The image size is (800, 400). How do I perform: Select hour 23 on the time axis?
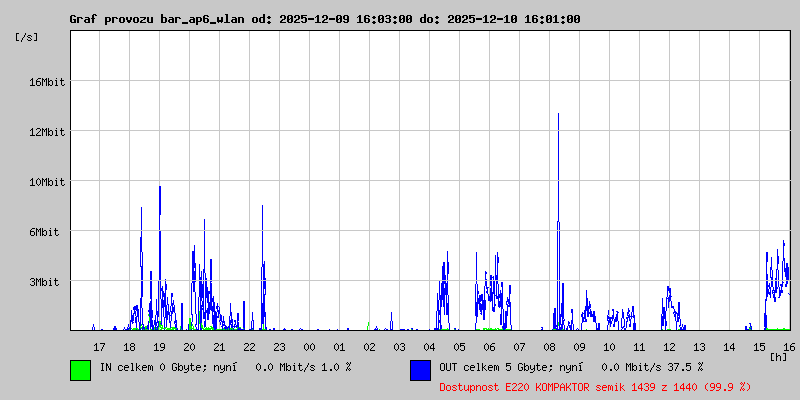[279, 346]
